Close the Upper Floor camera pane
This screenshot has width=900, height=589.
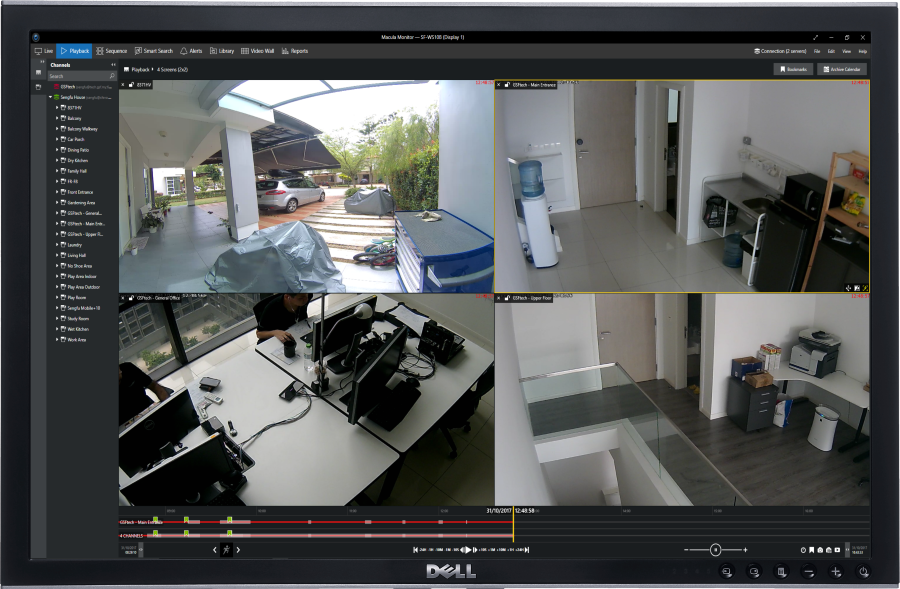coord(499,298)
